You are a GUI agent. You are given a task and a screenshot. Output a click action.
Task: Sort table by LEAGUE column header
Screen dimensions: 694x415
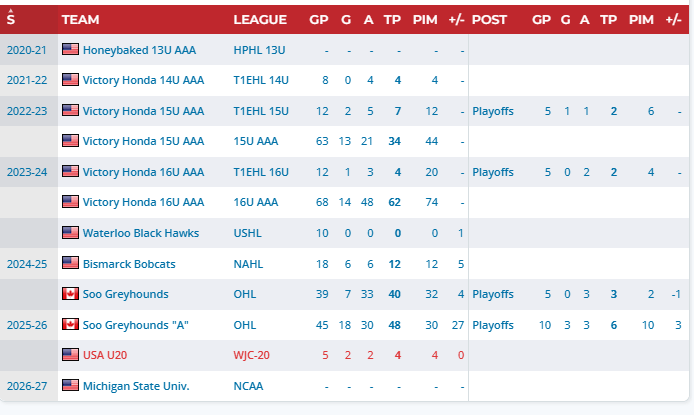click(260, 20)
